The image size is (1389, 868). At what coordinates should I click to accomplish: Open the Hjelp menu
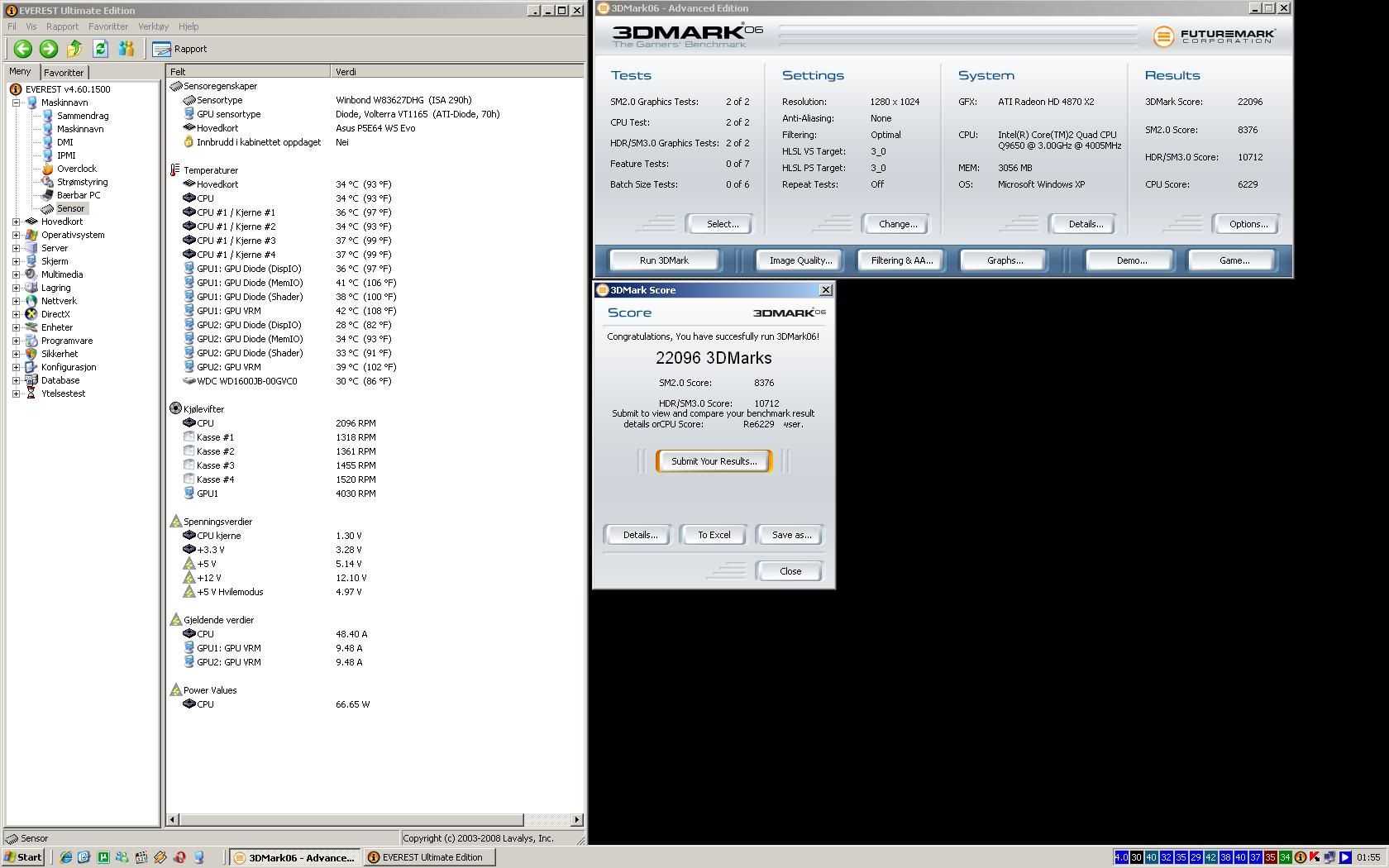(x=189, y=26)
